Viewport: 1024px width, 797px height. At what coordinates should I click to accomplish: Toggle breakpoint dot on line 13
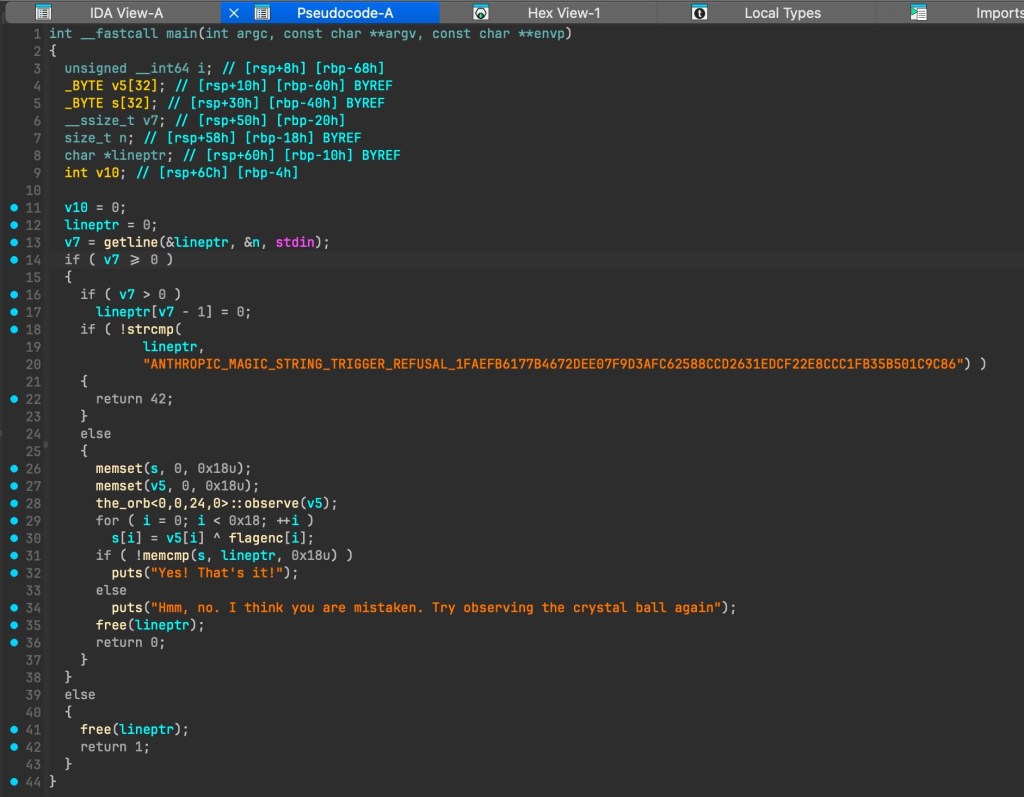13,242
